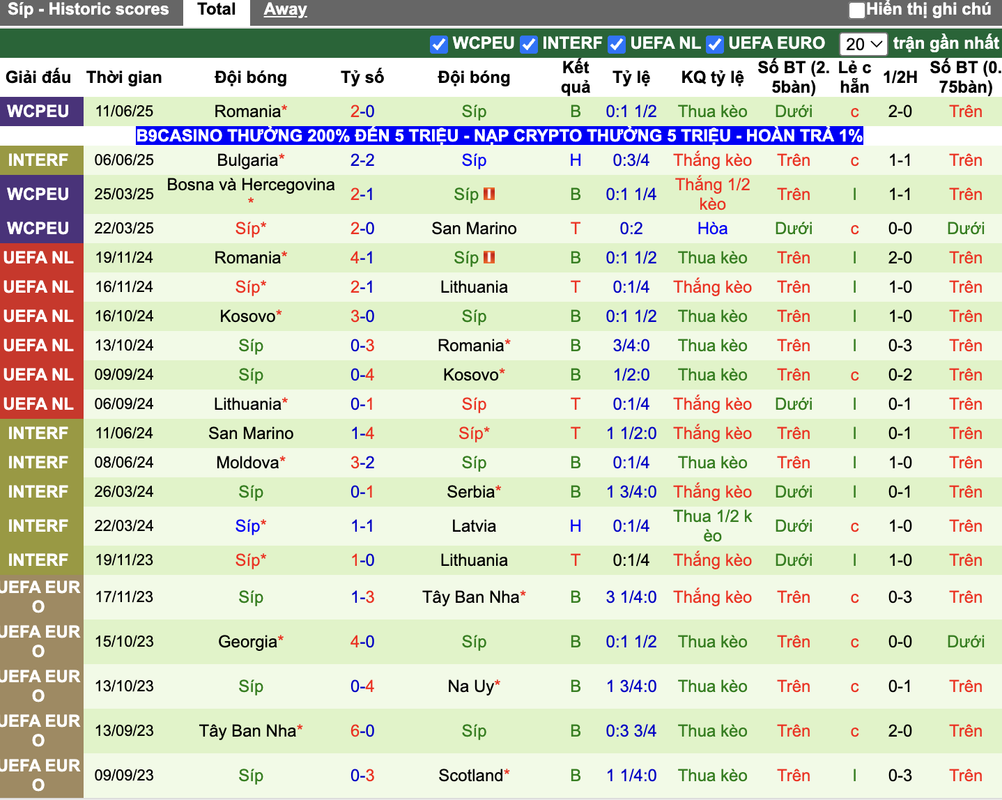The width and height of the screenshot is (1002, 800).
Task: Click UEFA NL league label for 16/11/24 match
Action: [x=42, y=287]
